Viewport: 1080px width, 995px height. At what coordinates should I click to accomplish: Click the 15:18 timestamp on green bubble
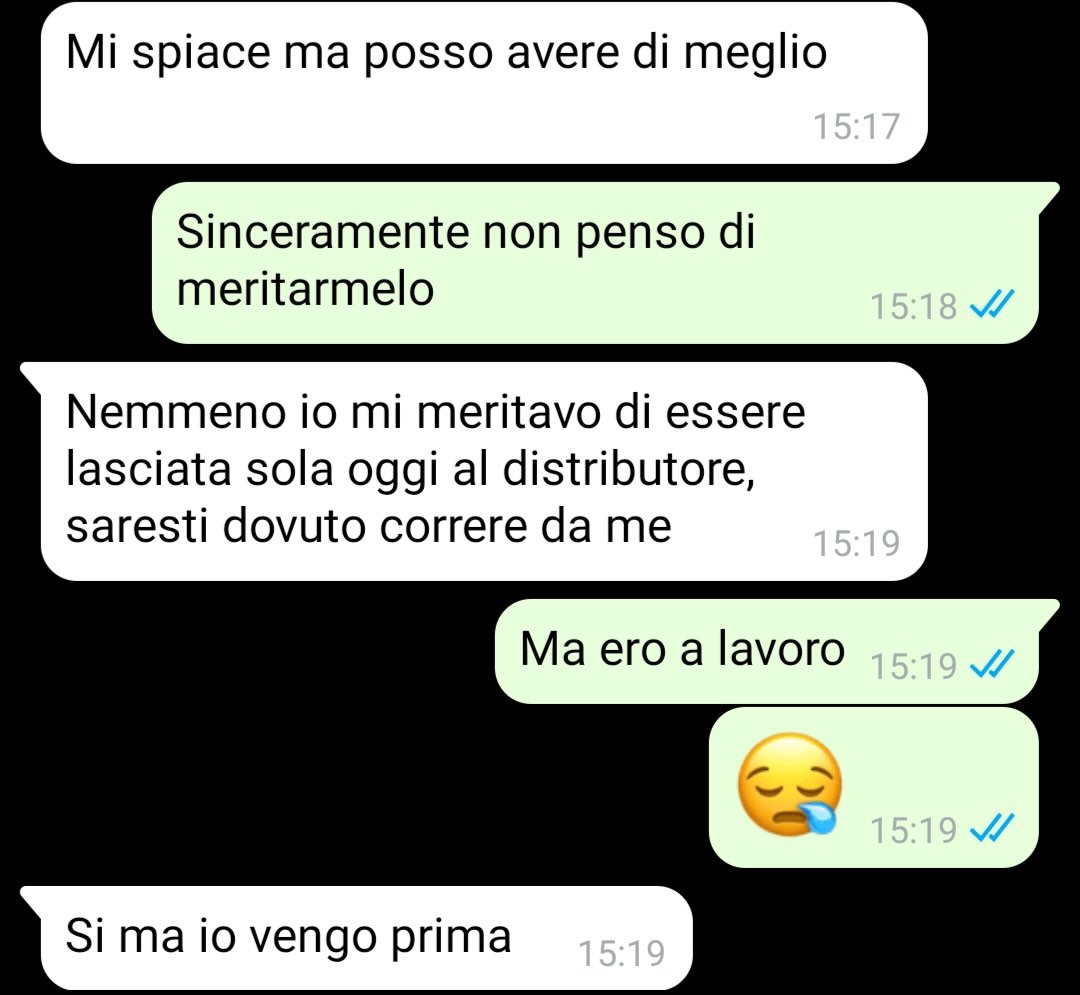[913, 306]
